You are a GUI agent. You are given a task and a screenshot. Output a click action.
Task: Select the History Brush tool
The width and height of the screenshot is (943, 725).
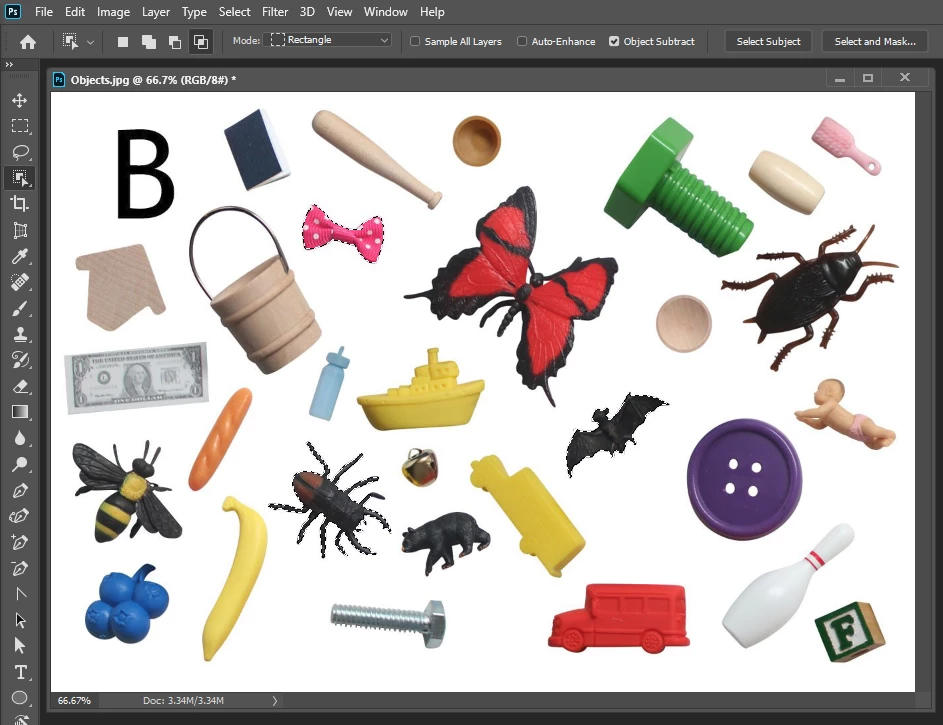20,360
